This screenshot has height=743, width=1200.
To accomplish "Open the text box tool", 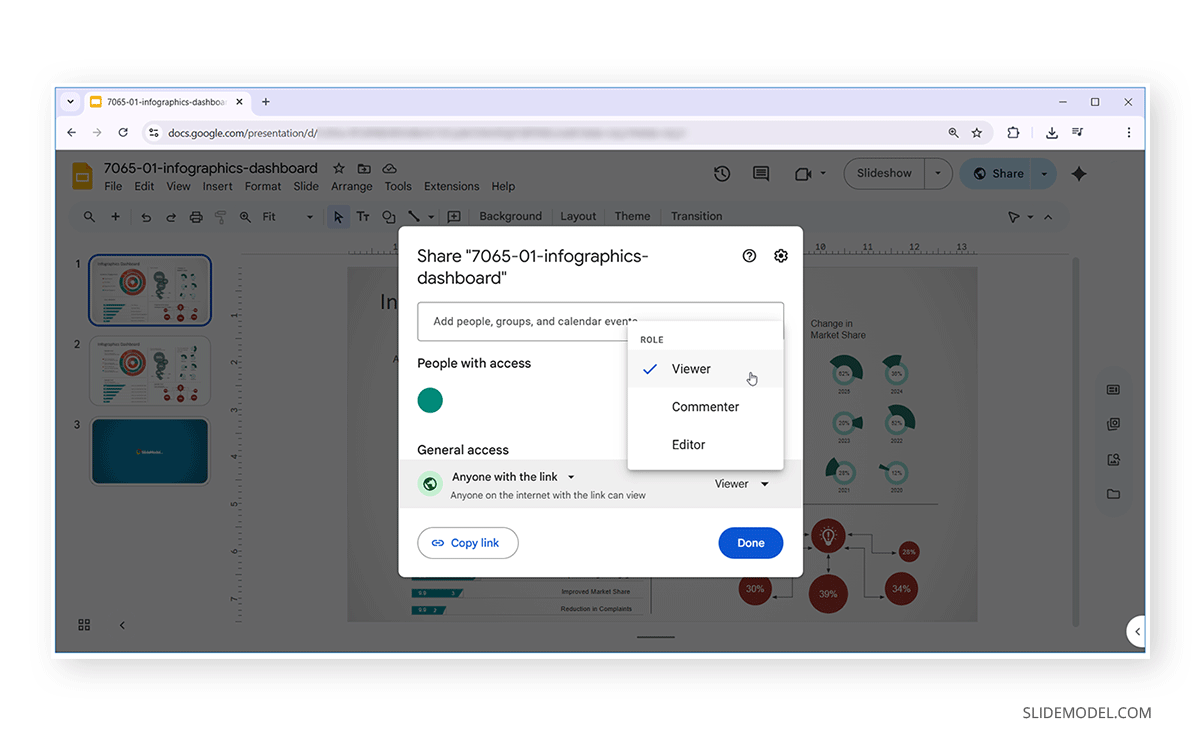I will 363,216.
